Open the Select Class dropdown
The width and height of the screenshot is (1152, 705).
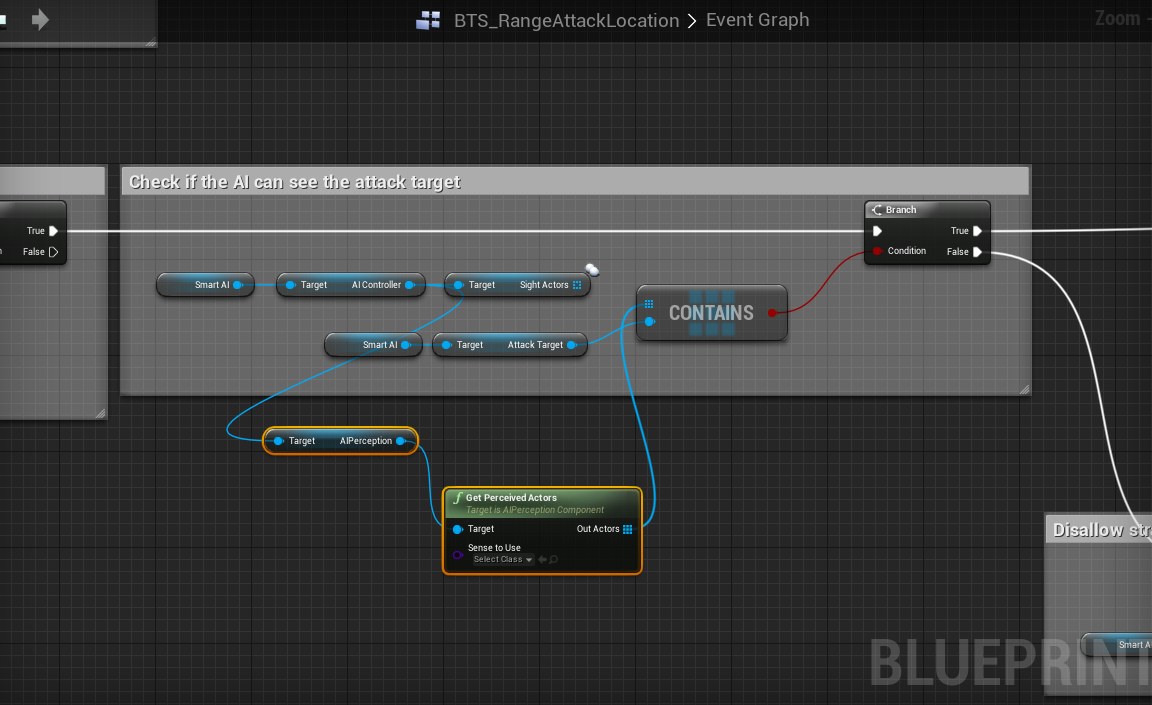pyautogui.click(x=503, y=559)
